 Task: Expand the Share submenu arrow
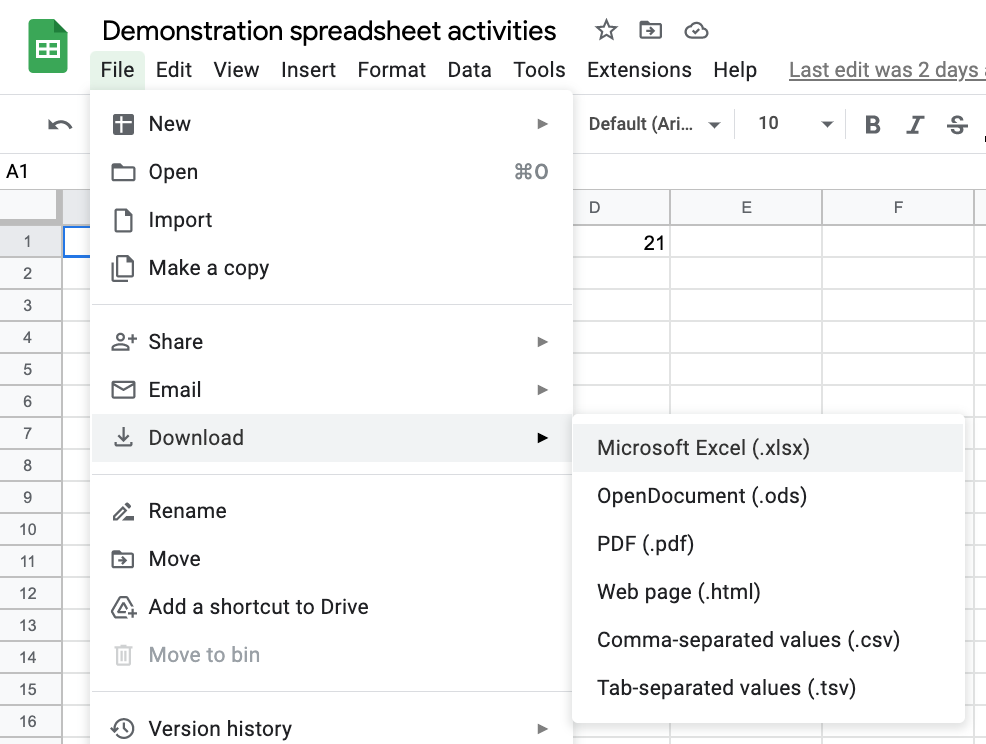pyautogui.click(x=542, y=341)
